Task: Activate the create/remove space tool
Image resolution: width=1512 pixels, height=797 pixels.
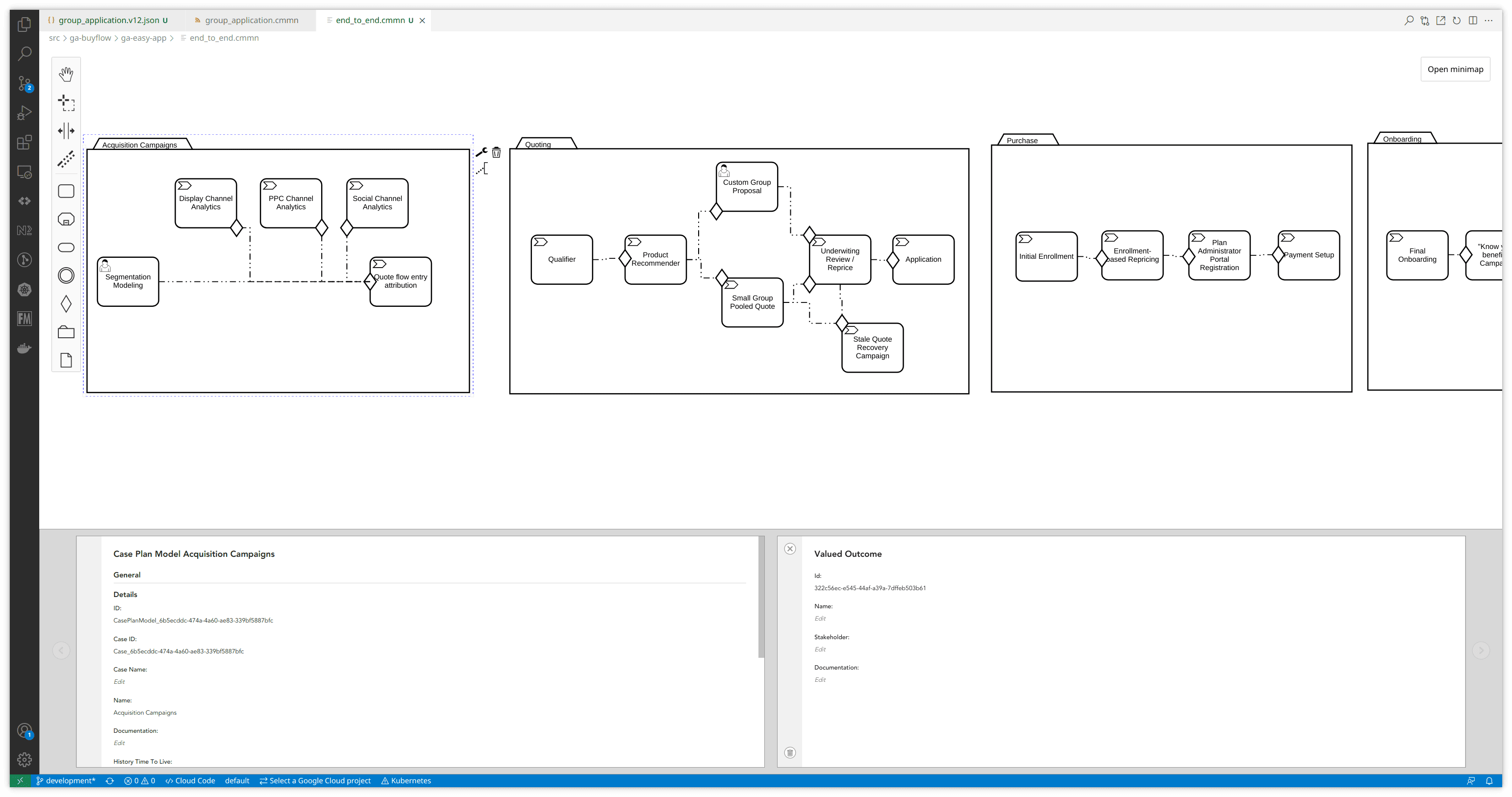Action: click(66, 130)
